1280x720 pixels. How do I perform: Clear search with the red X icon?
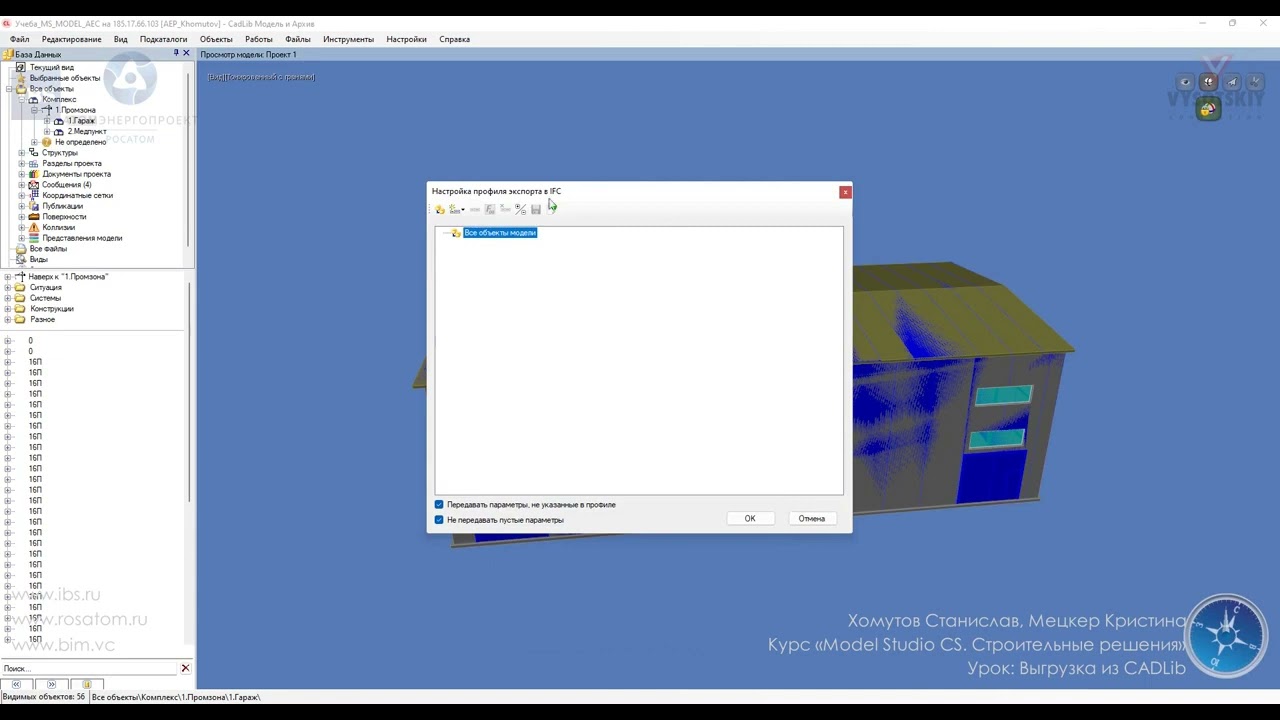tap(185, 668)
